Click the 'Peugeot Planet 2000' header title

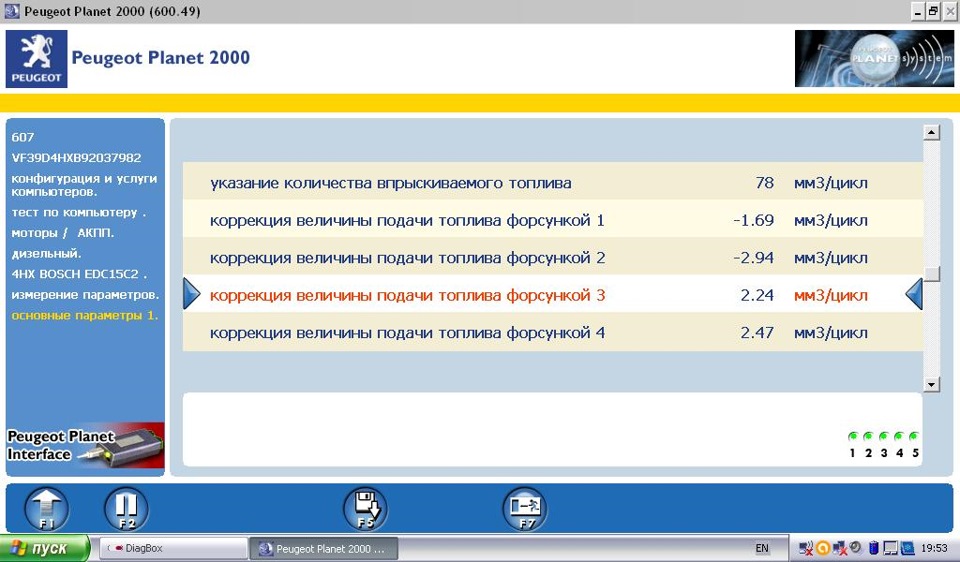click(161, 58)
